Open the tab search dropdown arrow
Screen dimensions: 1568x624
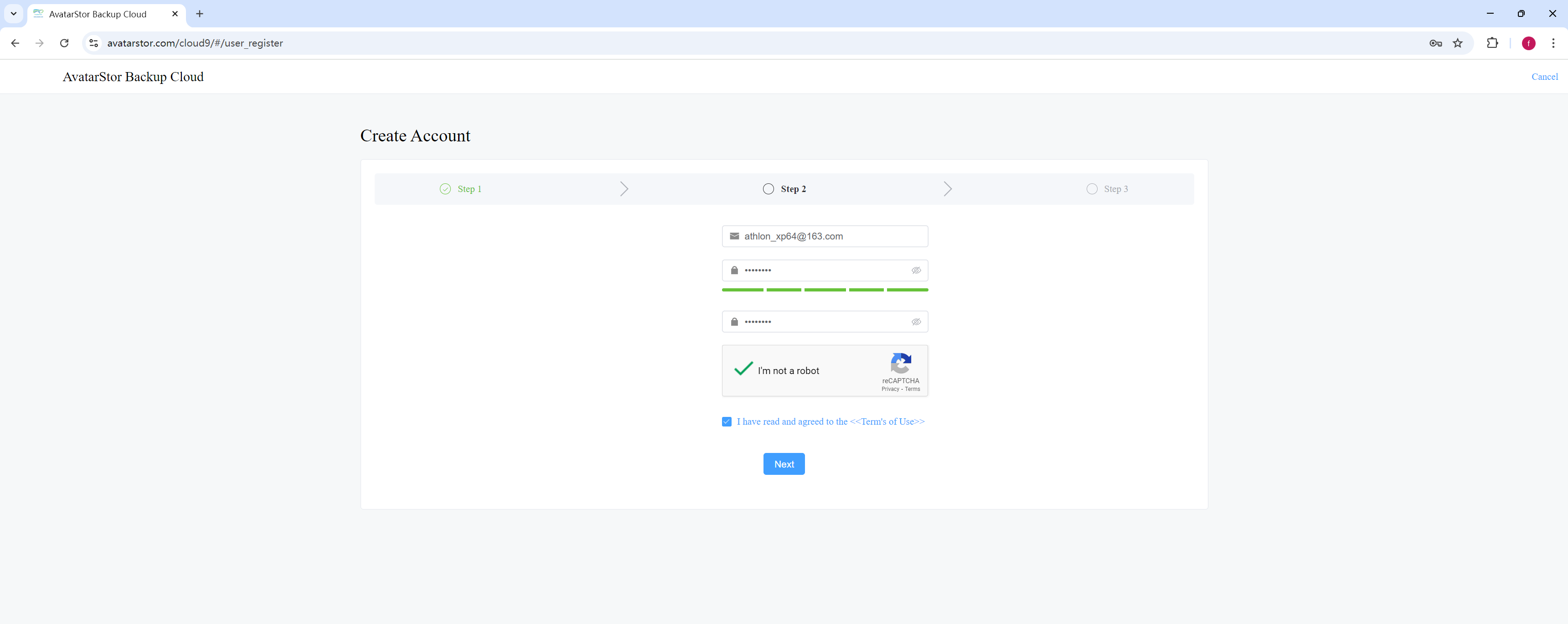13,13
